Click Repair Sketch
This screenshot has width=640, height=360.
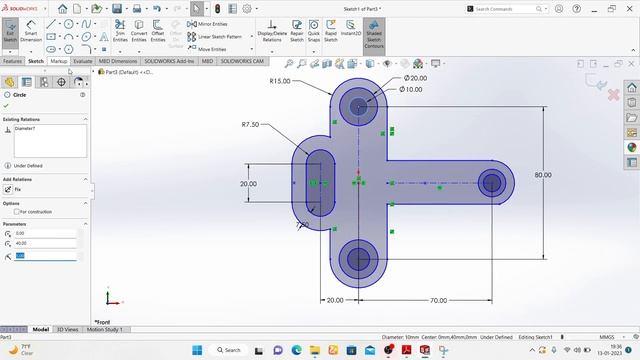point(297,31)
